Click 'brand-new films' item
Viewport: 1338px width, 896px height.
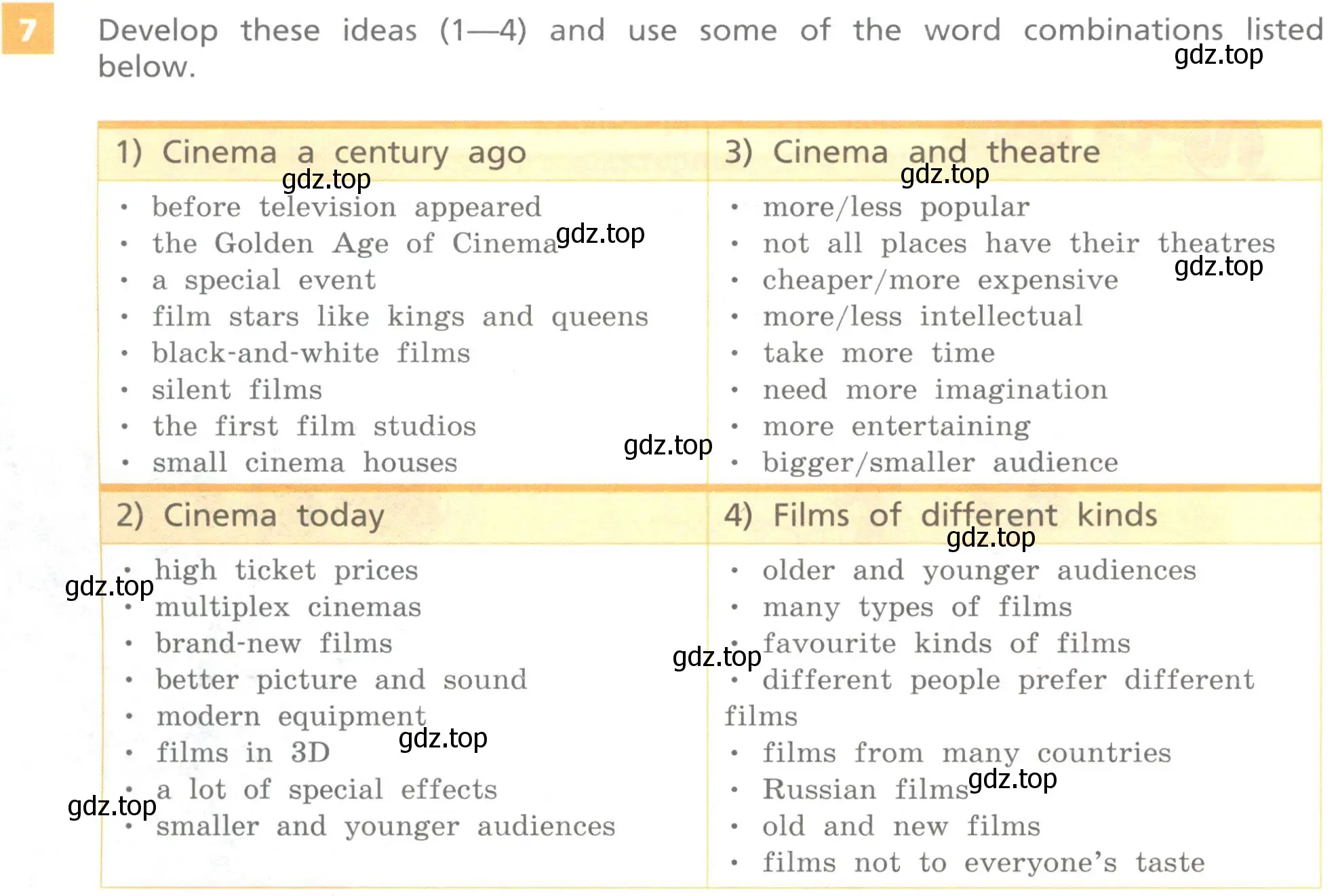(x=273, y=643)
